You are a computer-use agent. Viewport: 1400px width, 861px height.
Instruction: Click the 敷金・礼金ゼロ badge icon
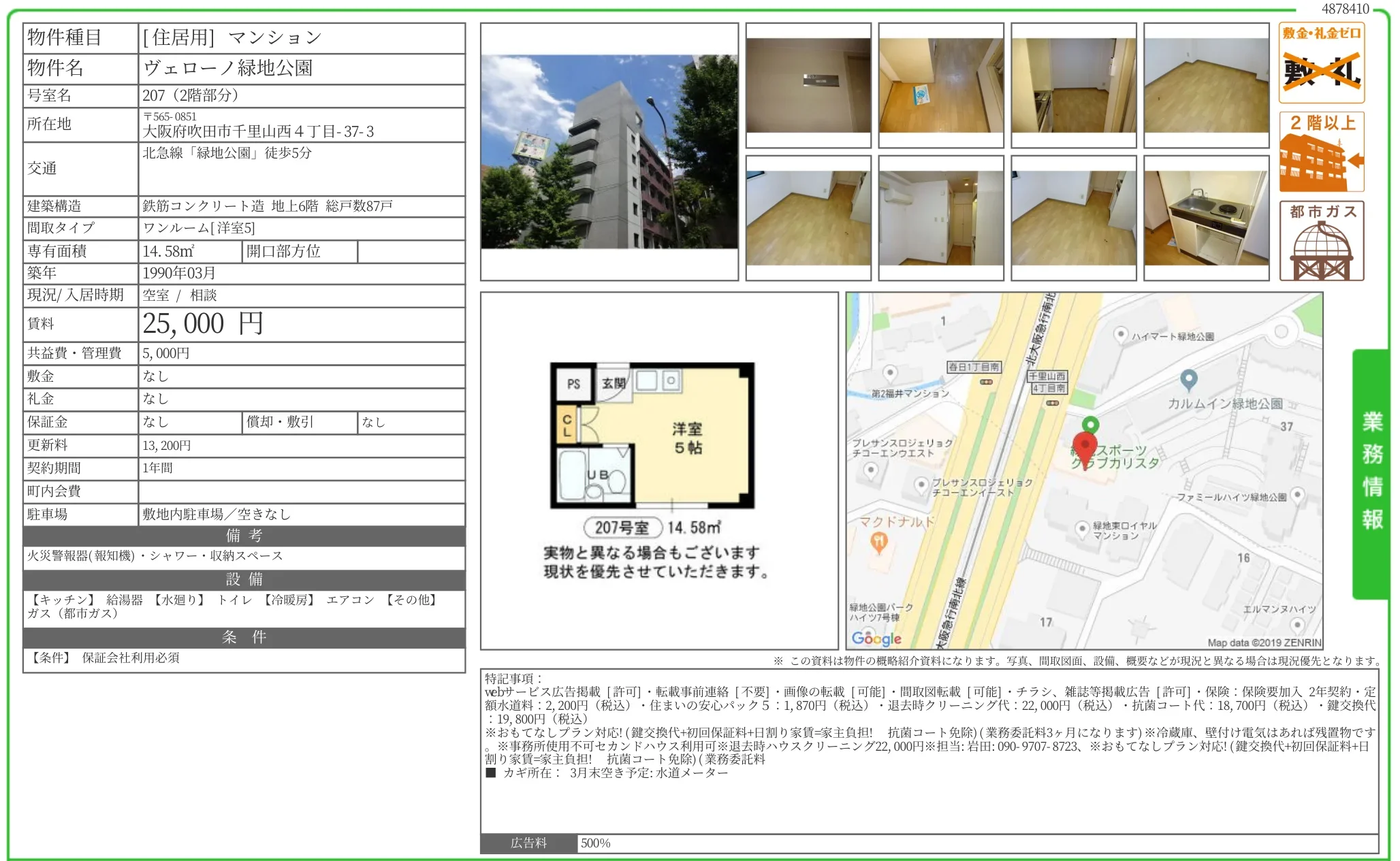point(1321,63)
